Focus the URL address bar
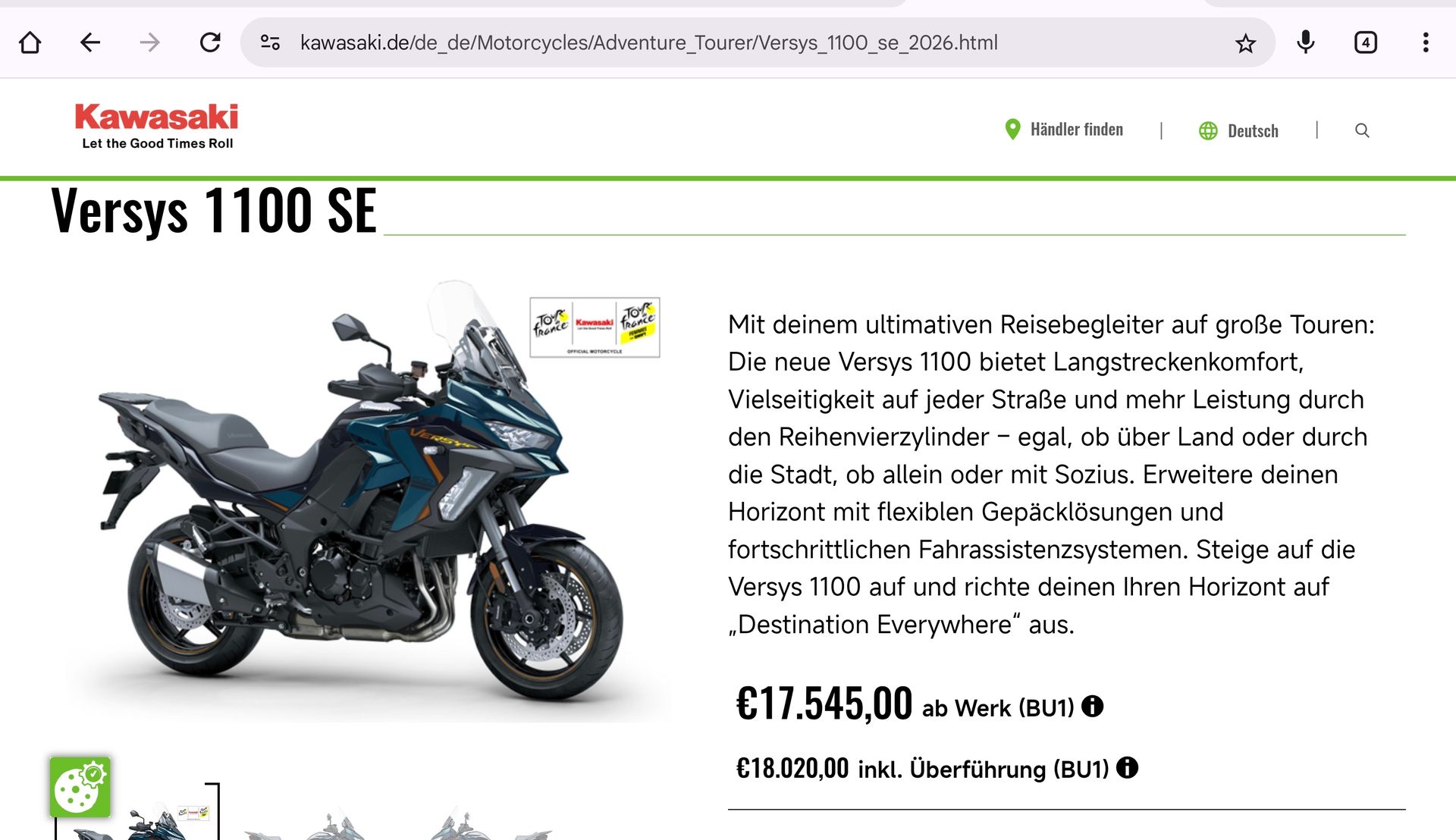This screenshot has height=840, width=1456. 648,42
